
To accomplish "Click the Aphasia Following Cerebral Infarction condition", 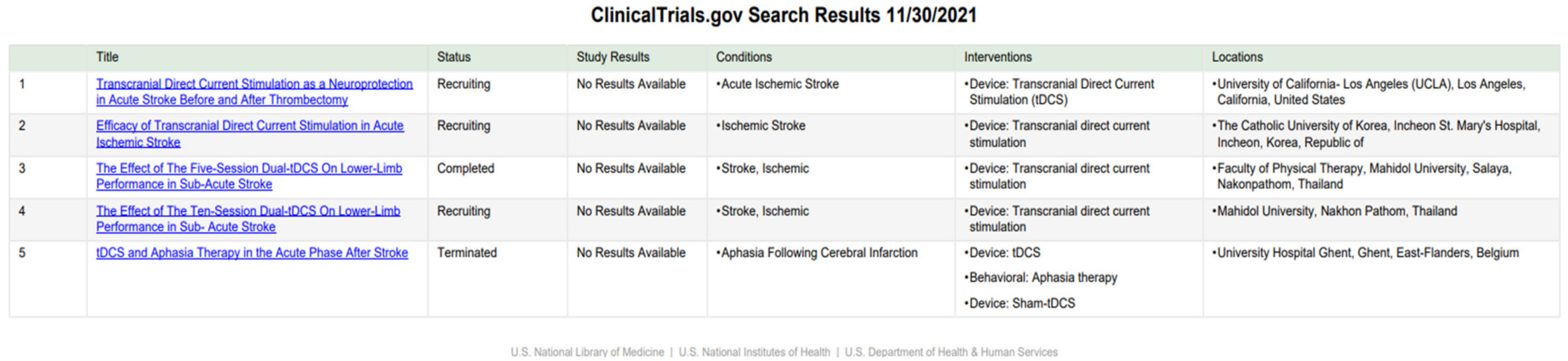I will point(819,253).
